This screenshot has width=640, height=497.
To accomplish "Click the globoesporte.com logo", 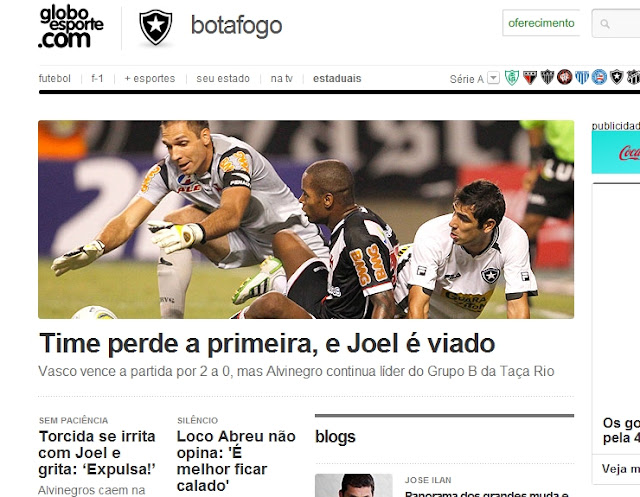I will pos(71,27).
